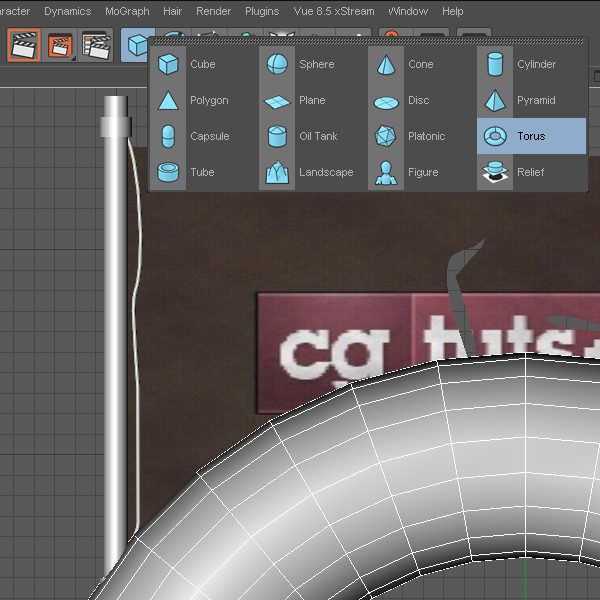Add a Pyramid primitive

coord(532,100)
